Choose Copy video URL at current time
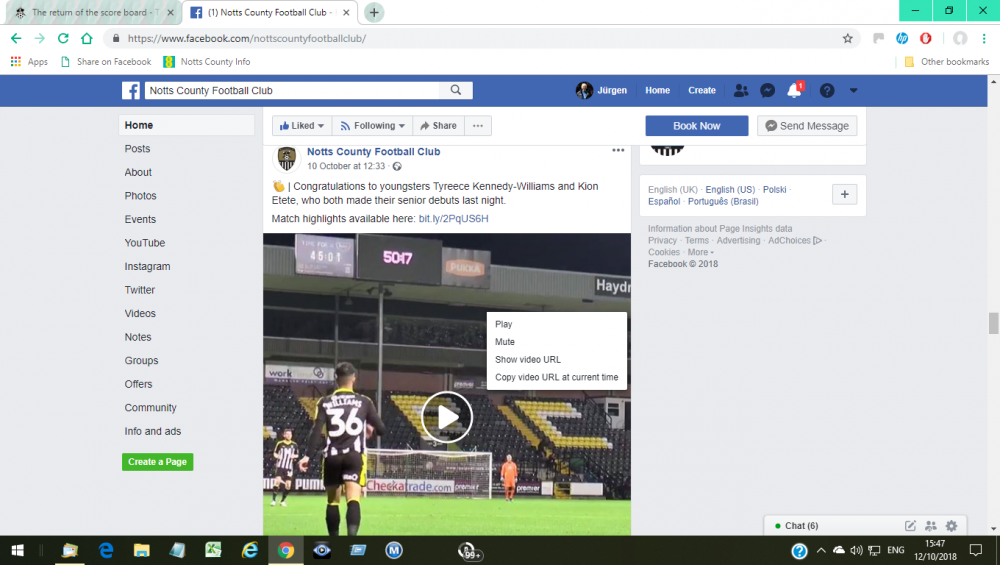1000x565 pixels. point(556,377)
